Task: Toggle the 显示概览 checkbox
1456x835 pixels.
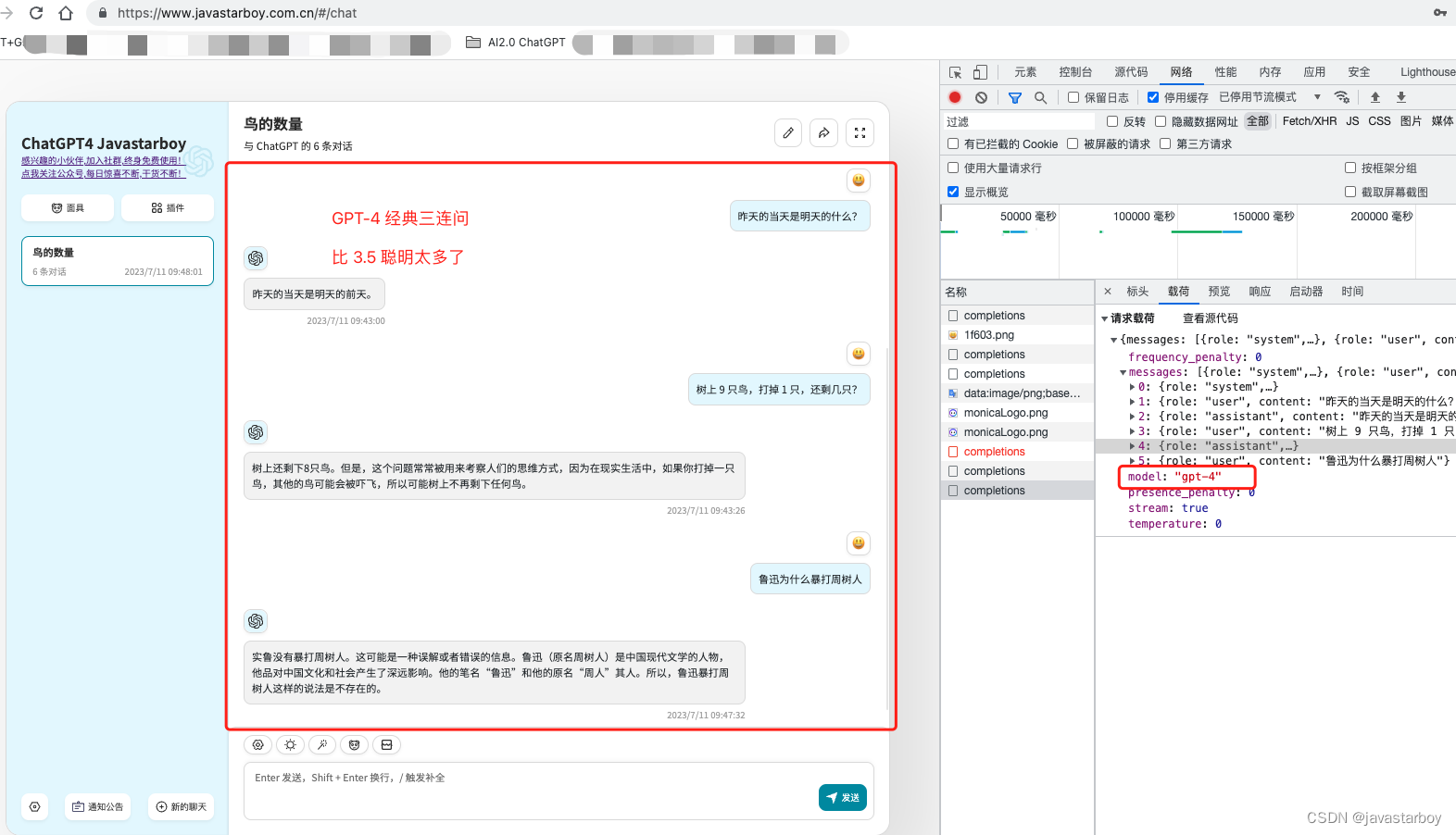Action: [x=953, y=192]
